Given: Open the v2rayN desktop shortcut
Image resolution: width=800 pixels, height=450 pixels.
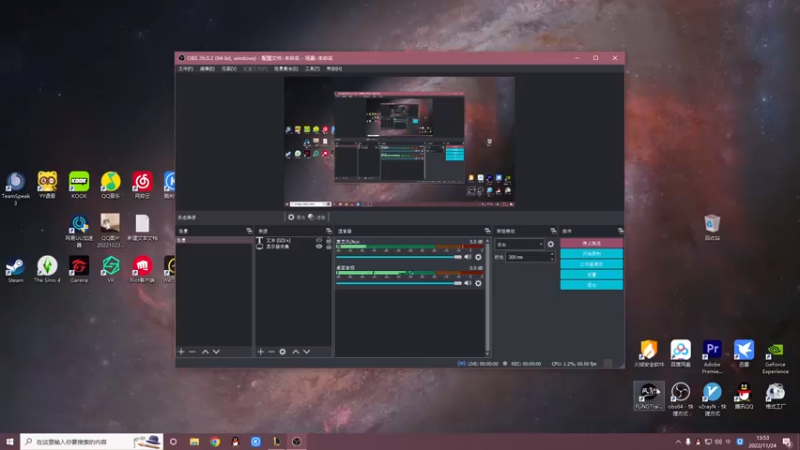Looking at the screenshot, I should (x=712, y=399).
